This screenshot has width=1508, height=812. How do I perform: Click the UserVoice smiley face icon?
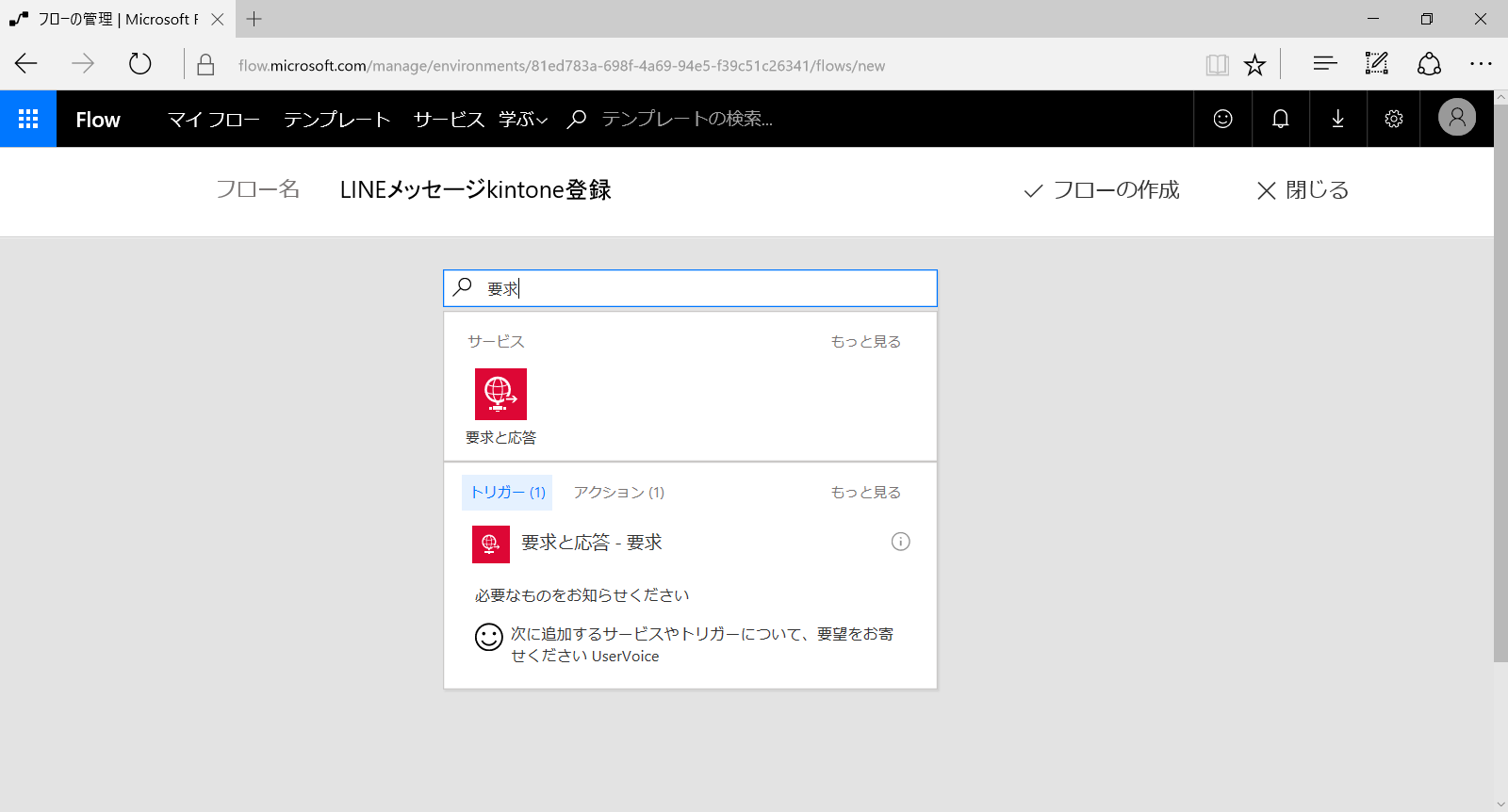488,638
